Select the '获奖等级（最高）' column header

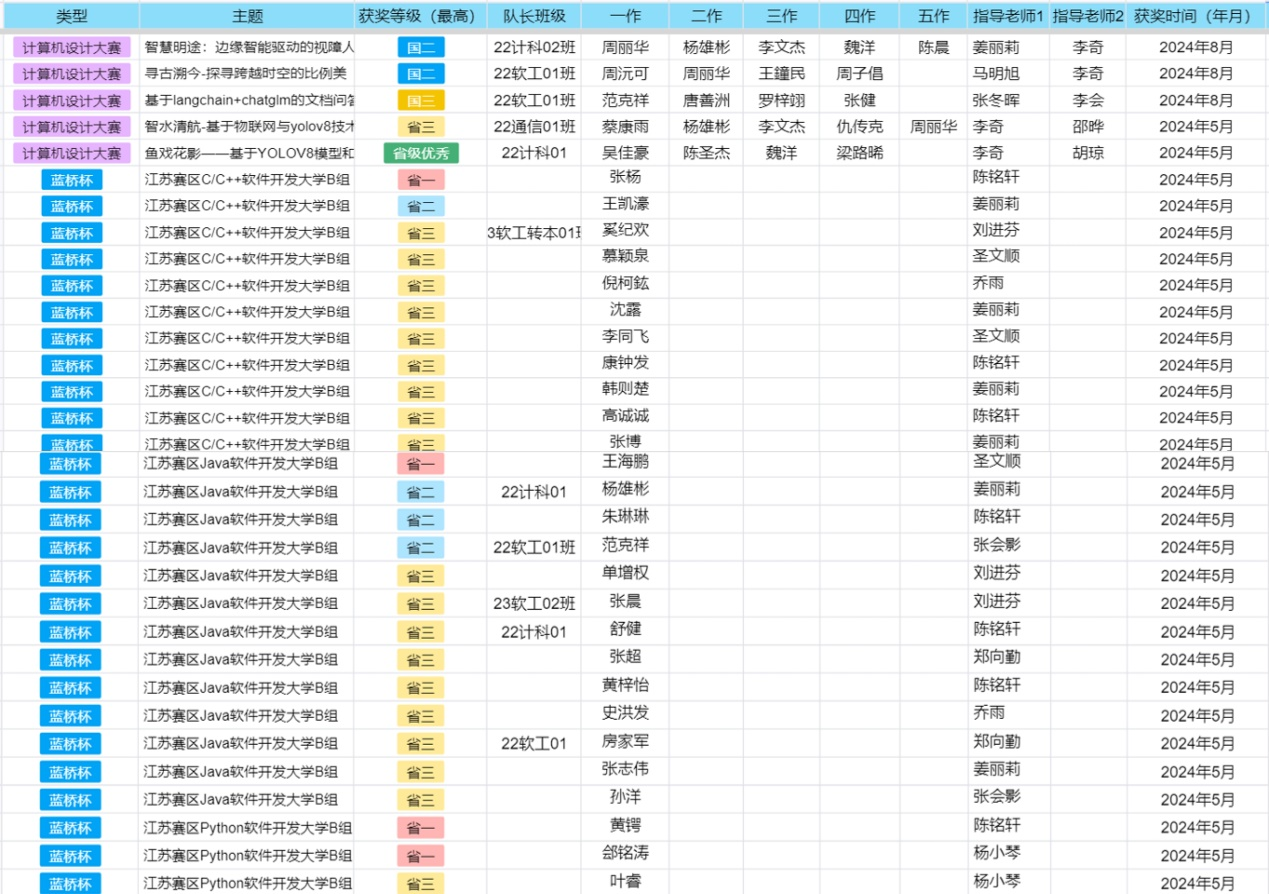point(421,16)
